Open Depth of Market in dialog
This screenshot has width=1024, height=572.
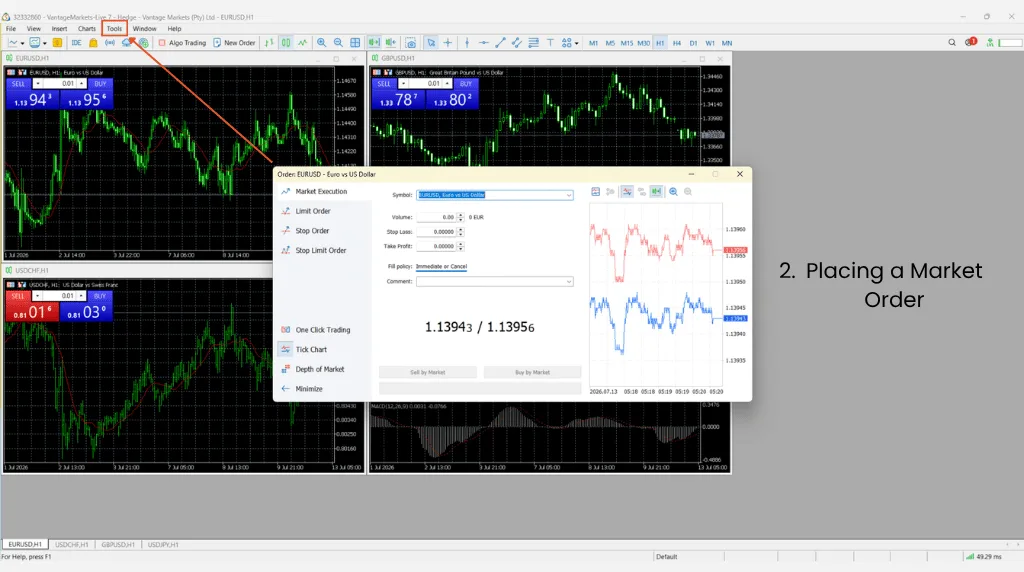319,369
